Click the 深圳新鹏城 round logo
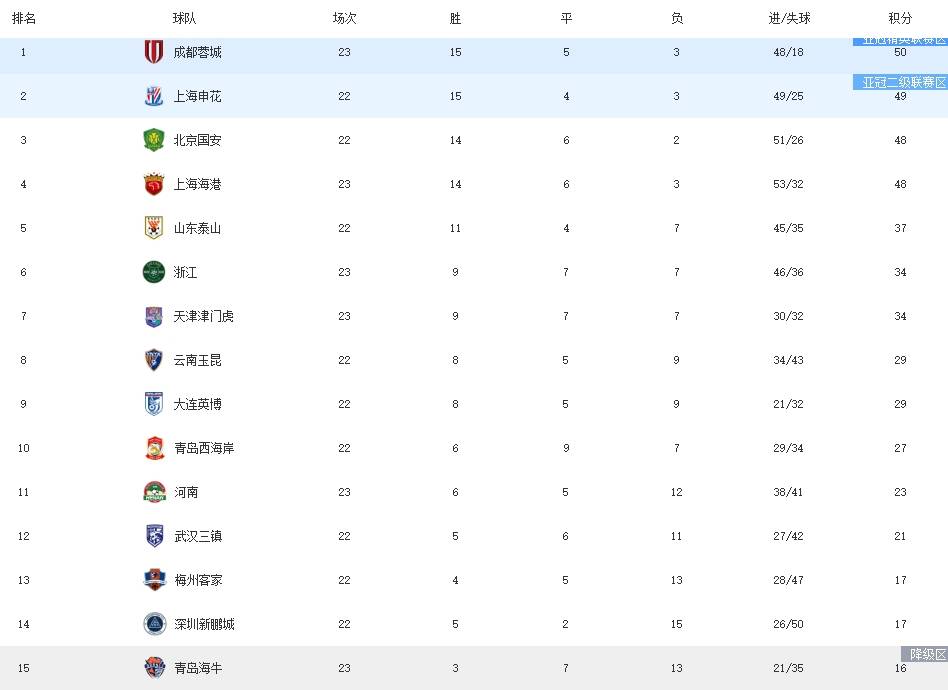This screenshot has height=690, width=948. tap(154, 624)
